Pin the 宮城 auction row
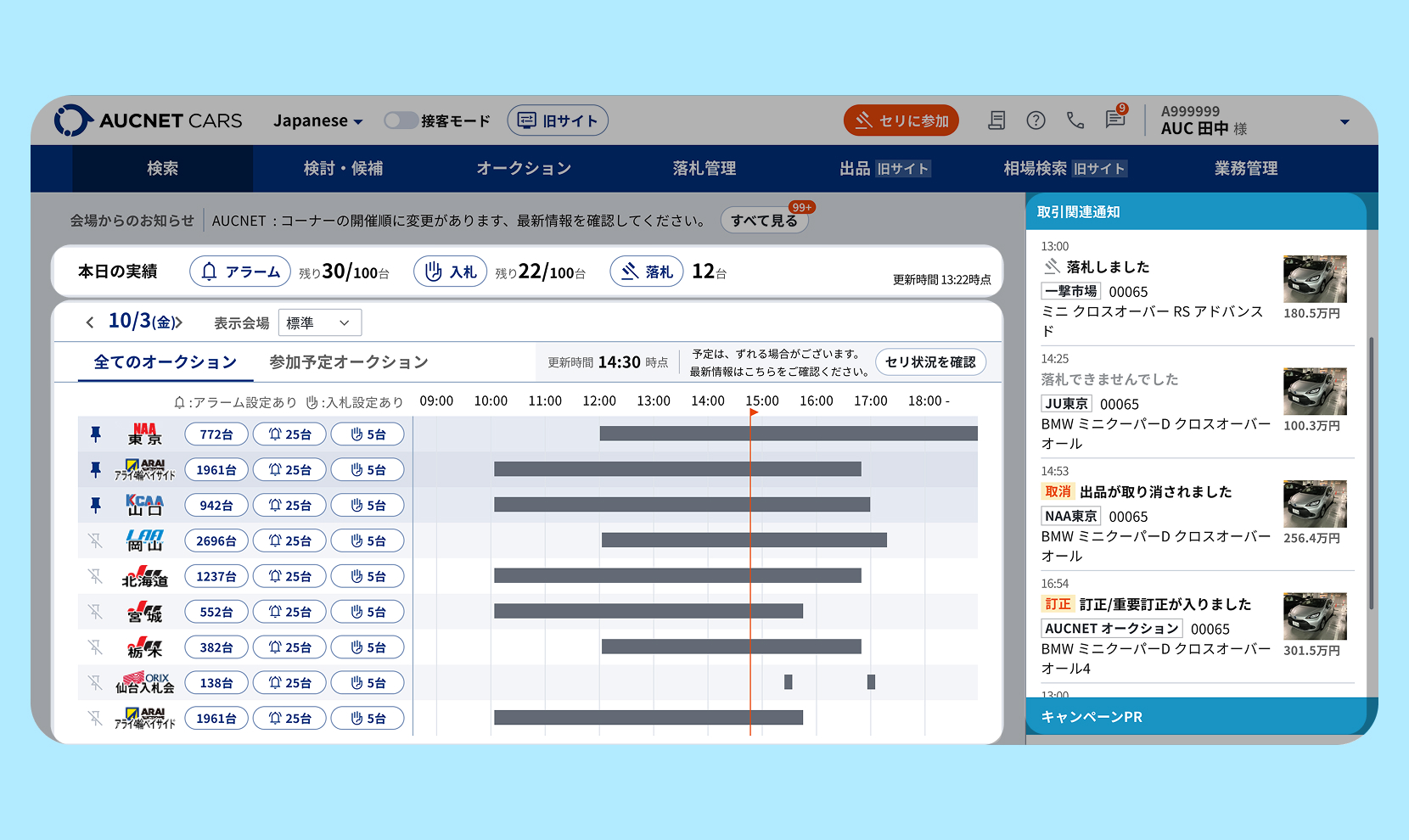This screenshot has width=1409, height=840. coord(96,612)
